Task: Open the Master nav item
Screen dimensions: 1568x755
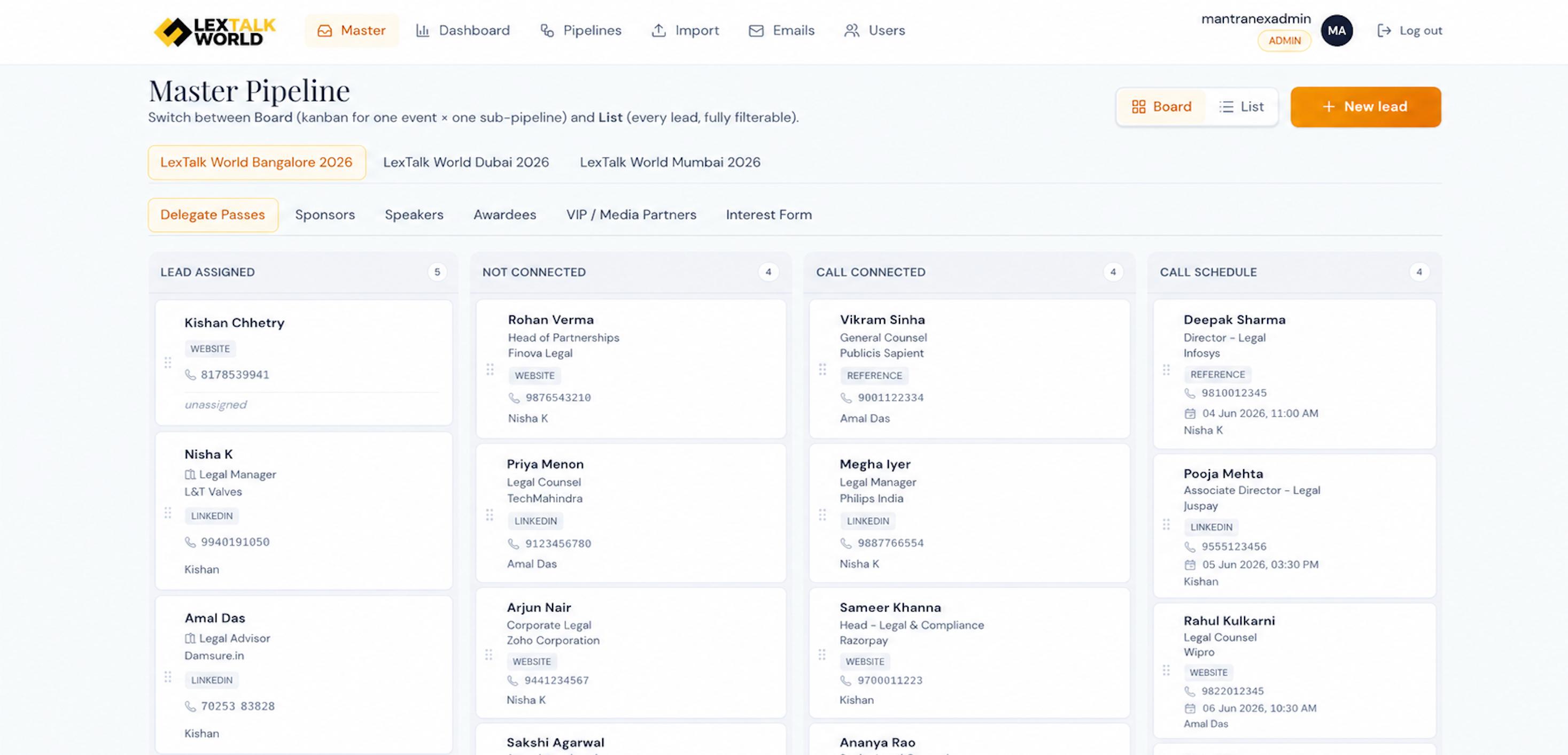Action: coord(352,30)
